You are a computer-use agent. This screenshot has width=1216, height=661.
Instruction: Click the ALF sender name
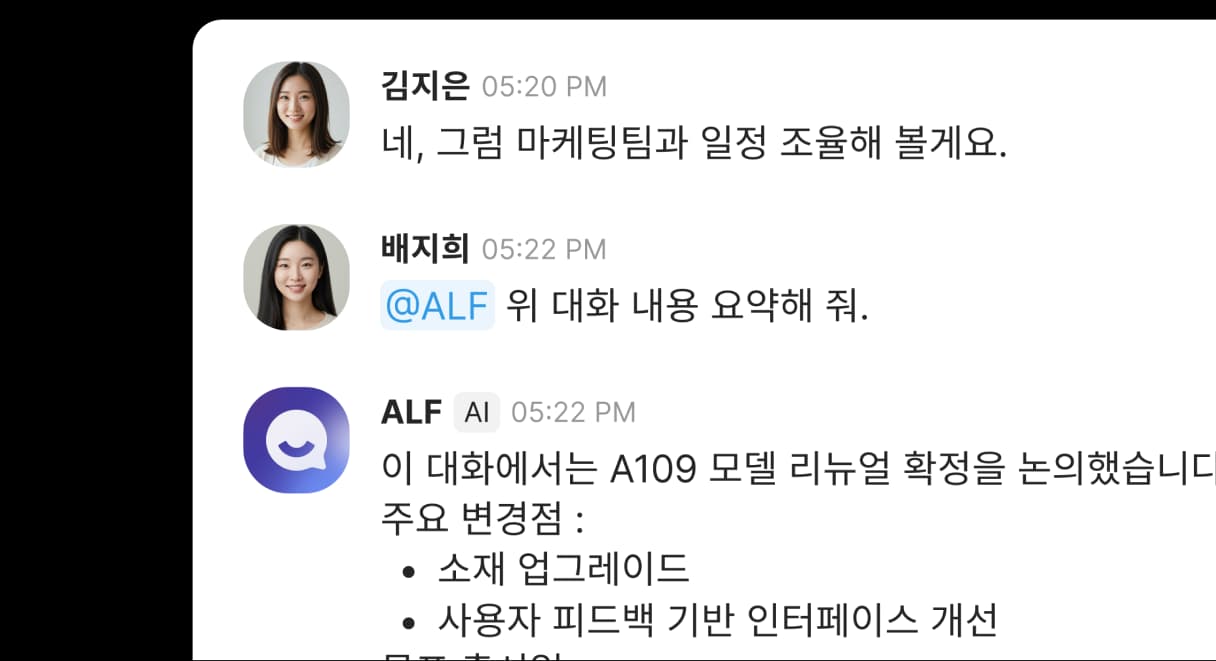pos(412,412)
